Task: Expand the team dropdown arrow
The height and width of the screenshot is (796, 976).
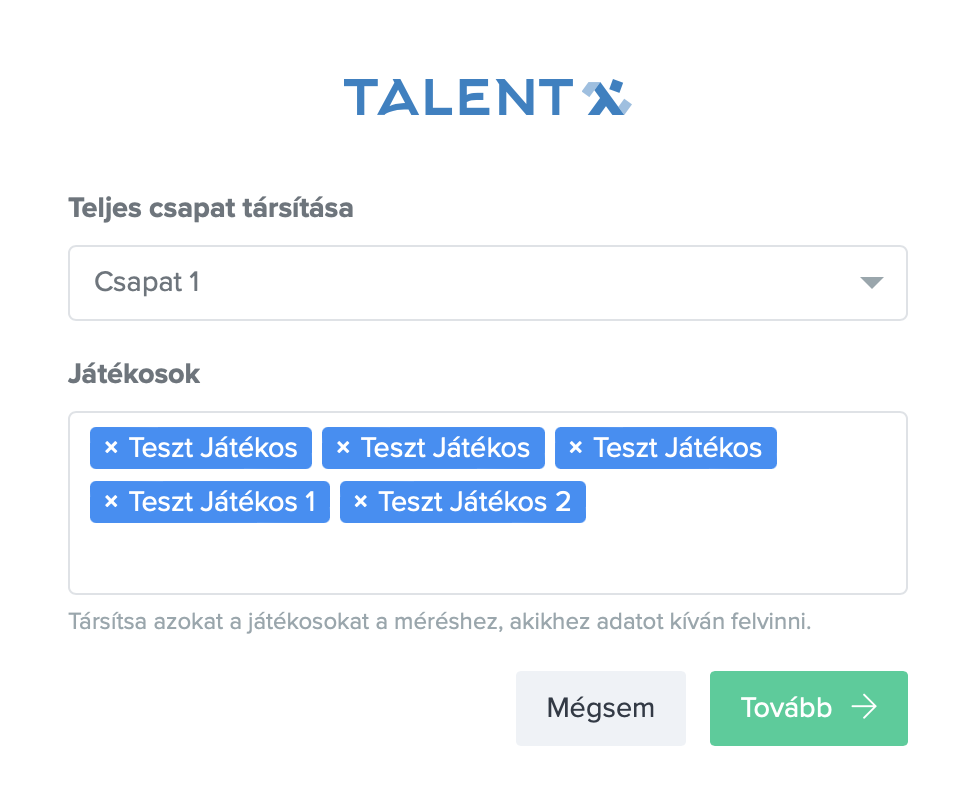Action: [x=872, y=283]
